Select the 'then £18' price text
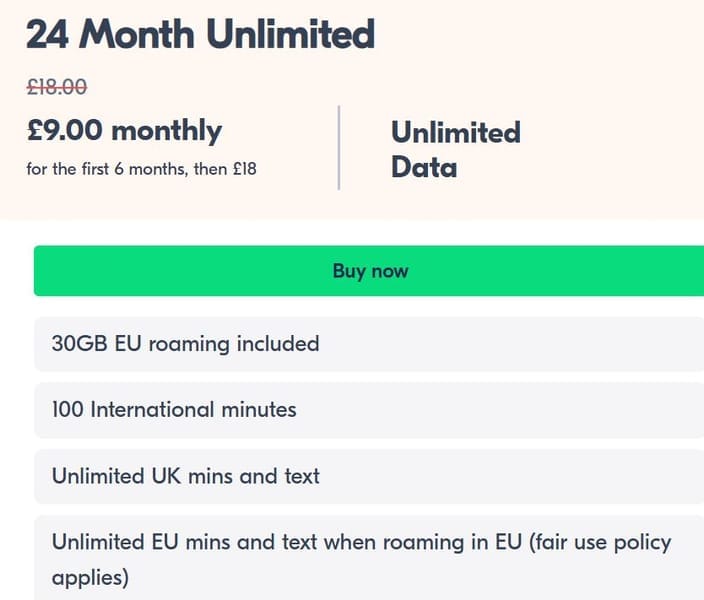The image size is (704, 600). [x=225, y=169]
